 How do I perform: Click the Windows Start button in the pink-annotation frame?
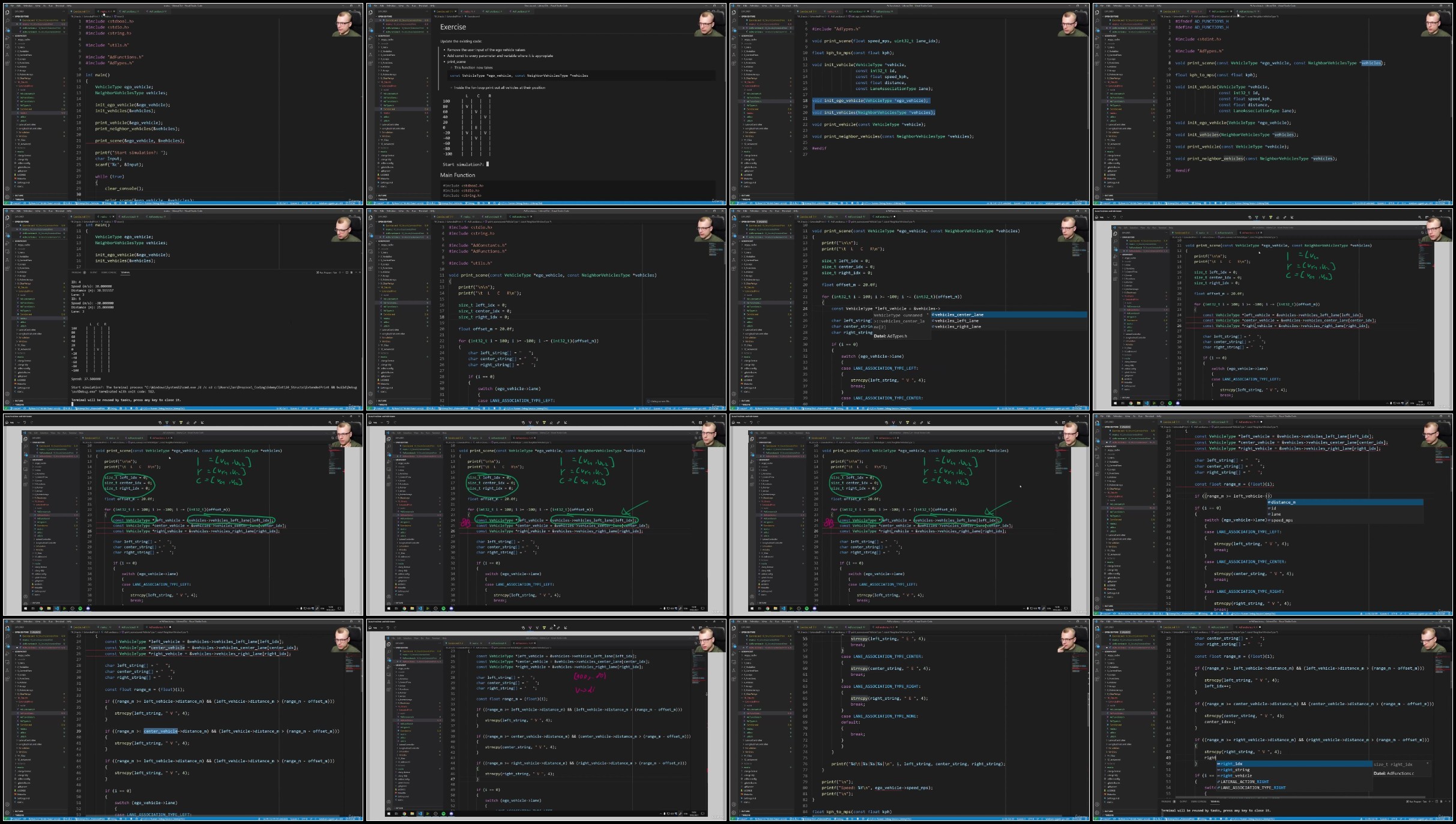click(388, 814)
